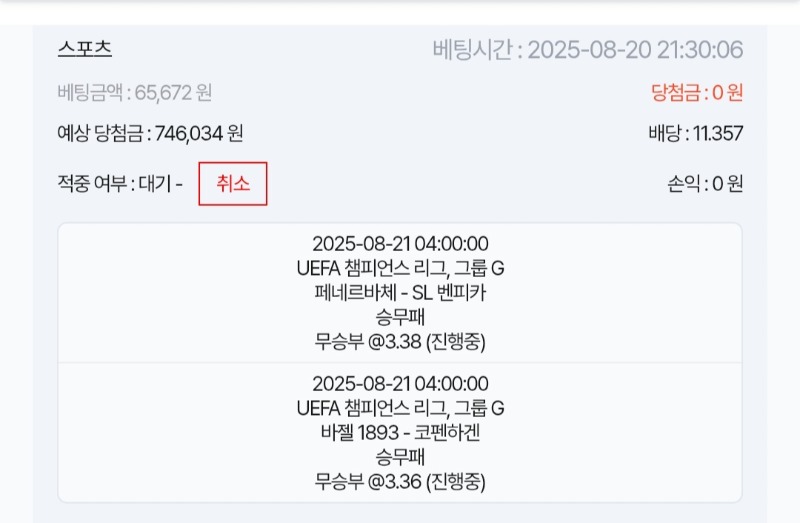Click the second match's UEFA 챔피언스 리그 league line
The height and width of the screenshot is (523, 800).
(x=400, y=408)
